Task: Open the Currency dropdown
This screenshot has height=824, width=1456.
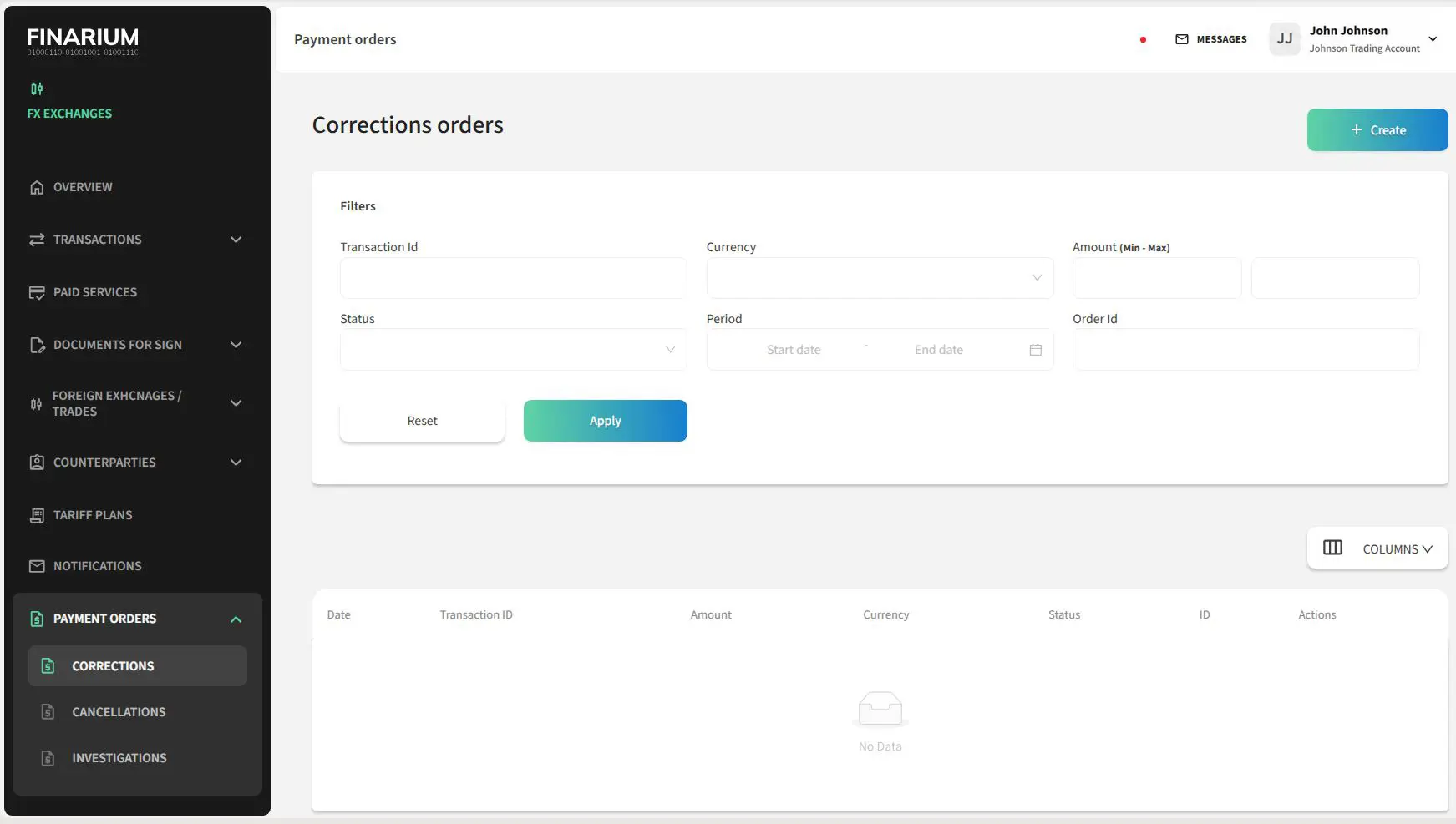Action: coord(880,278)
